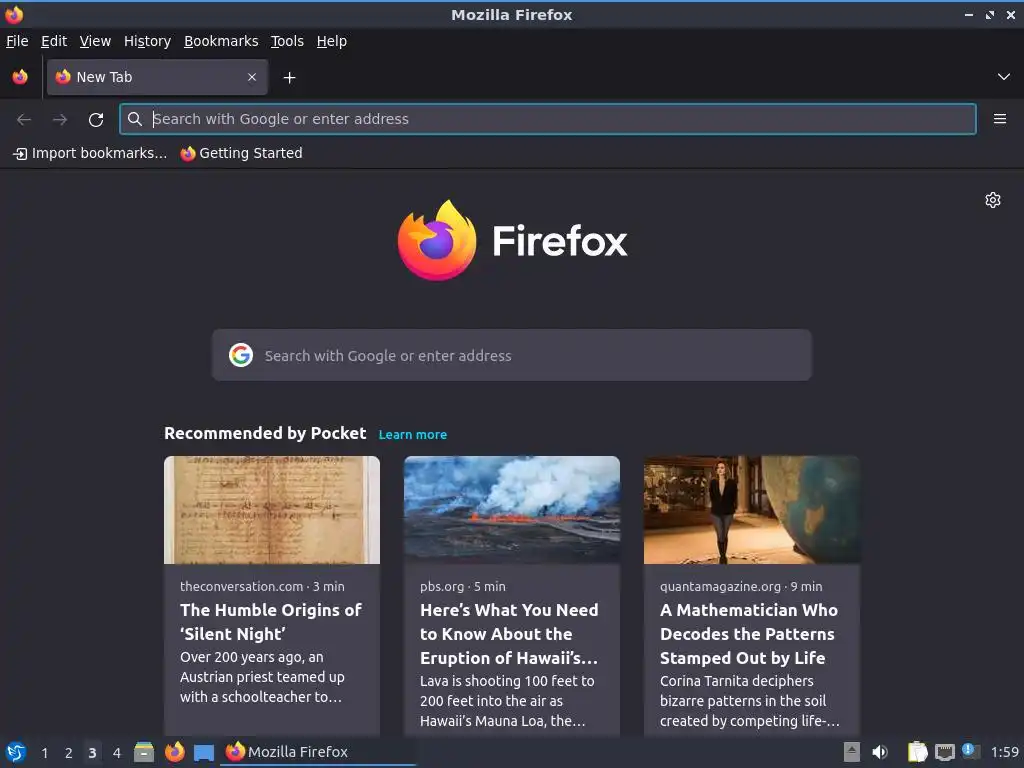Click the Firefox View icon left of tabs

(20, 77)
